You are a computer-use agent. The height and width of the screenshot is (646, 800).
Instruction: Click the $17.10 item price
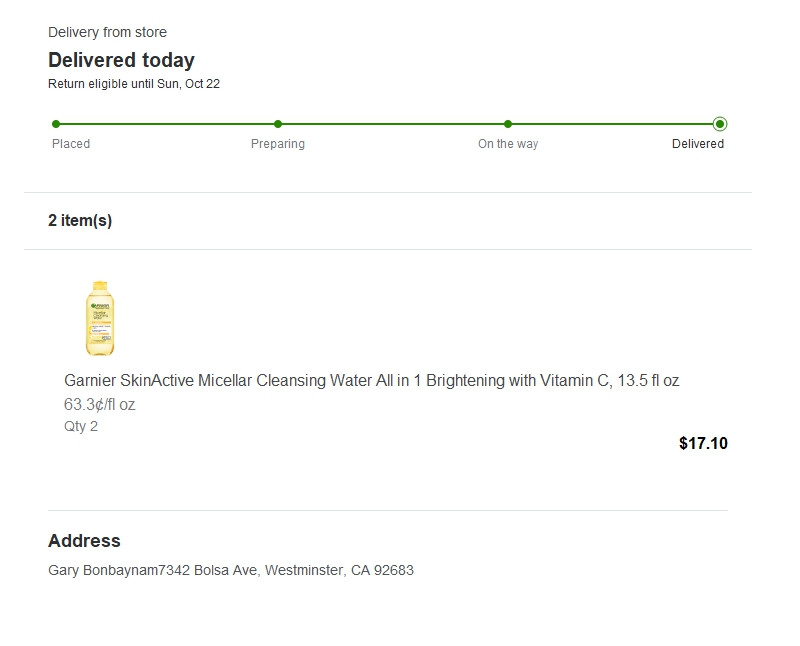point(703,444)
